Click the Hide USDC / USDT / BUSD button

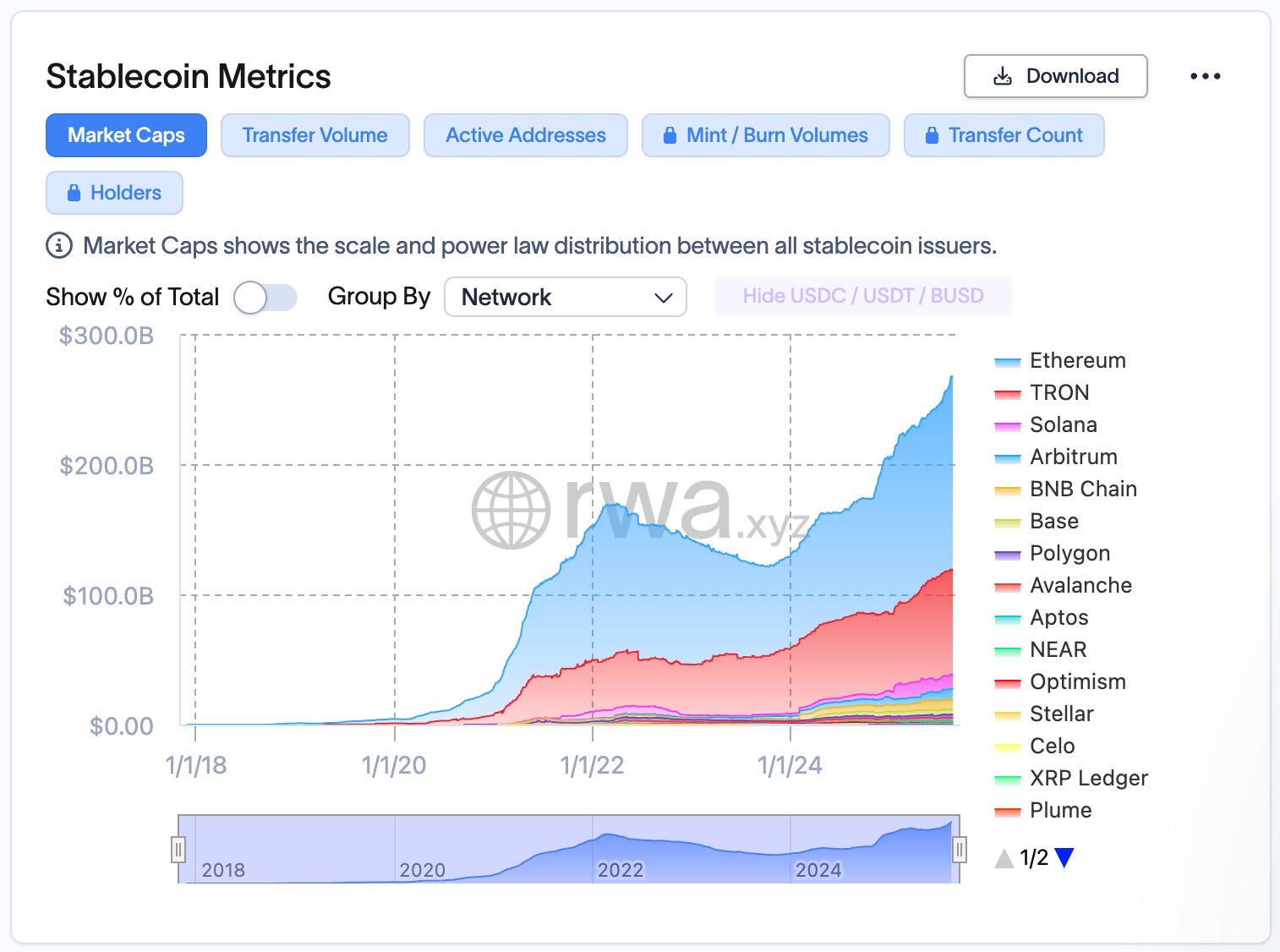tap(863, 295)
